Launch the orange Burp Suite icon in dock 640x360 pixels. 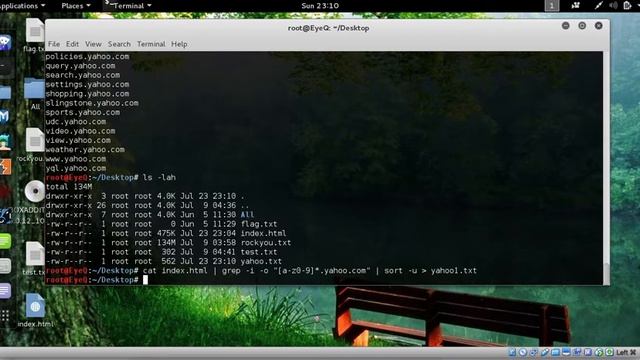[x=5, y=167]
